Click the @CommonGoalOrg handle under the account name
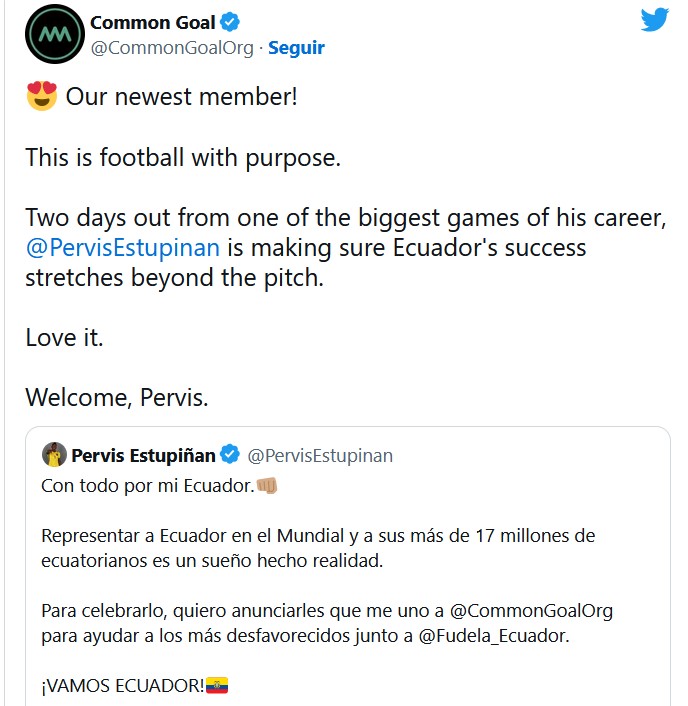The width and height of the screenshot is (688, 706). pyautogui.click(x=174, y=47)
